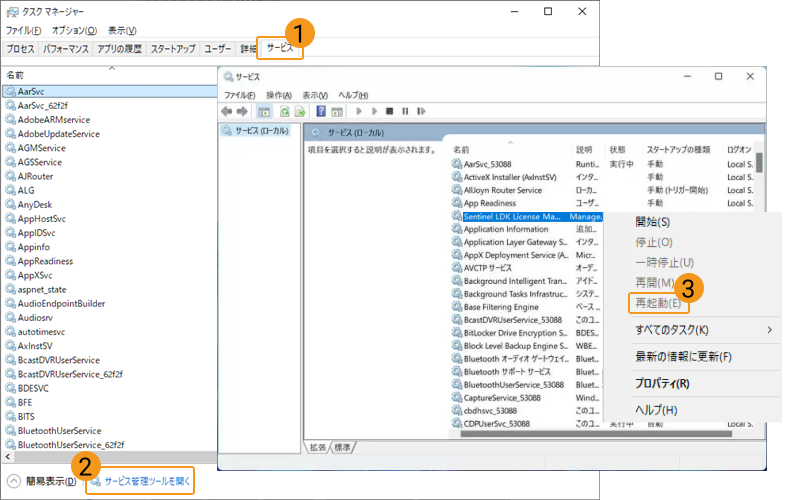Open the パフォーマンス tab

tap(66, 48)
